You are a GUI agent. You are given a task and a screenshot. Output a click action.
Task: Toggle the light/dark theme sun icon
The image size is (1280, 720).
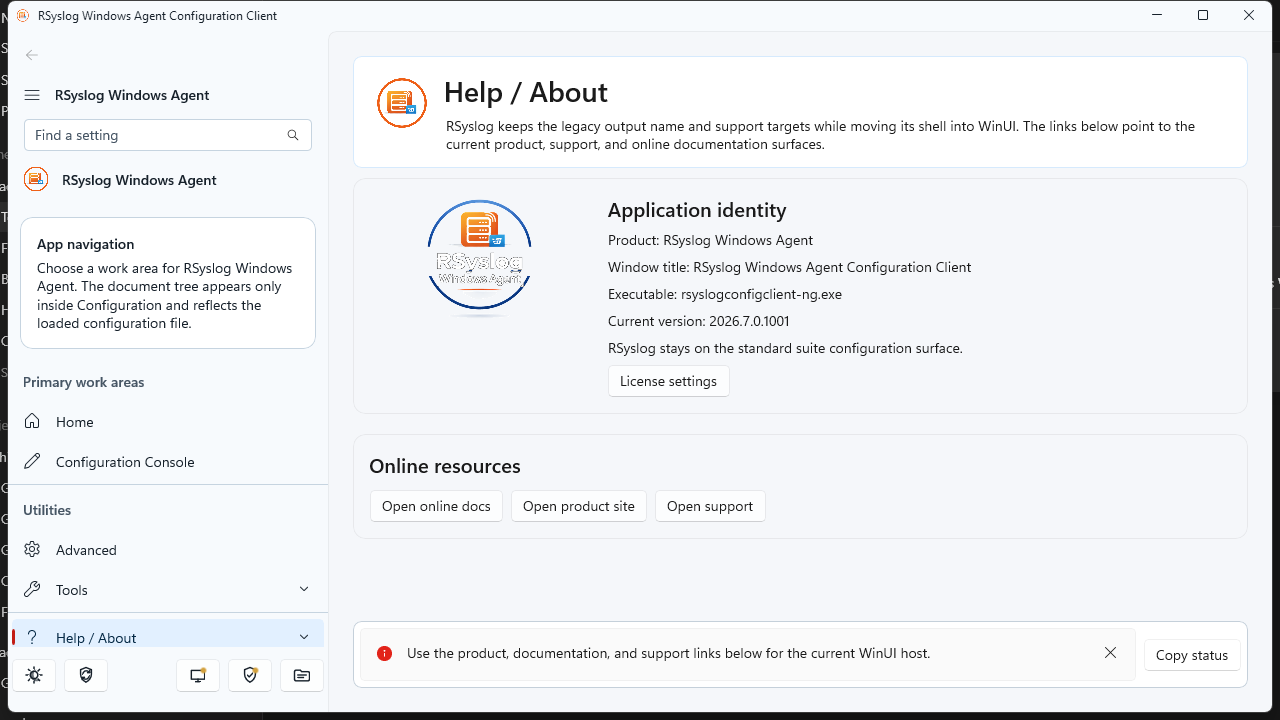coord(34,675)
